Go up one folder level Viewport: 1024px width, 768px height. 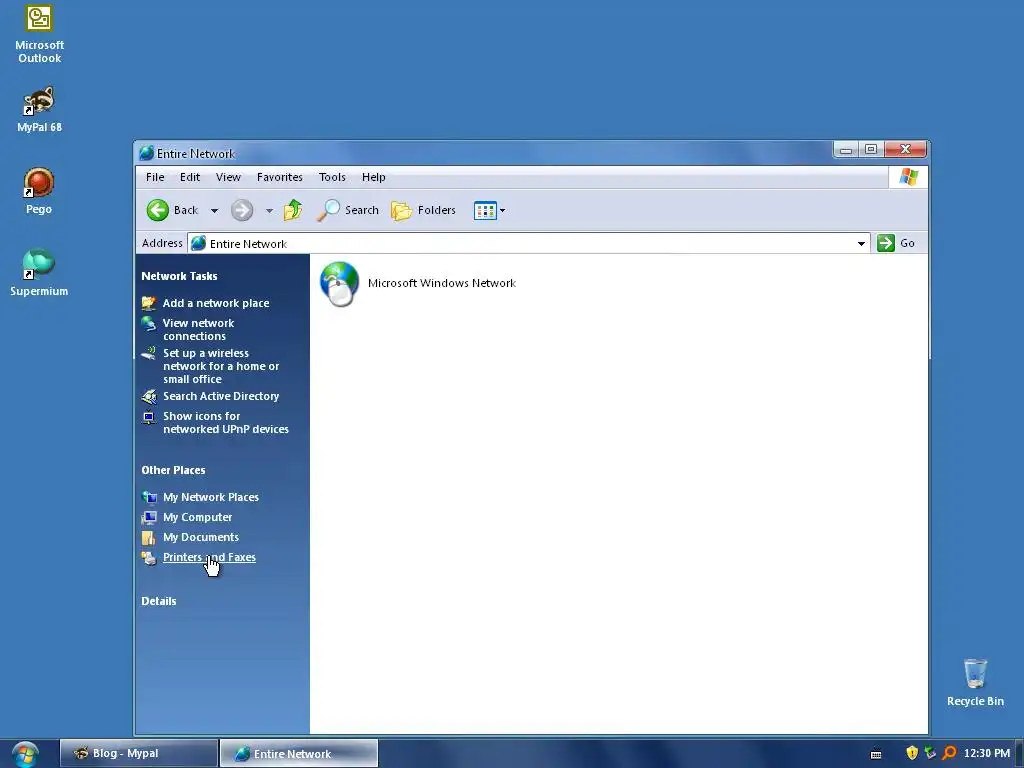pyautogui.click(x=293, y=210)
